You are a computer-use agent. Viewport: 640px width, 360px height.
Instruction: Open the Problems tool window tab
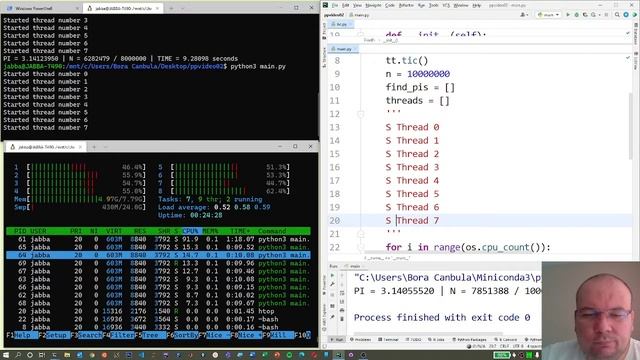[x=360, y=340]
